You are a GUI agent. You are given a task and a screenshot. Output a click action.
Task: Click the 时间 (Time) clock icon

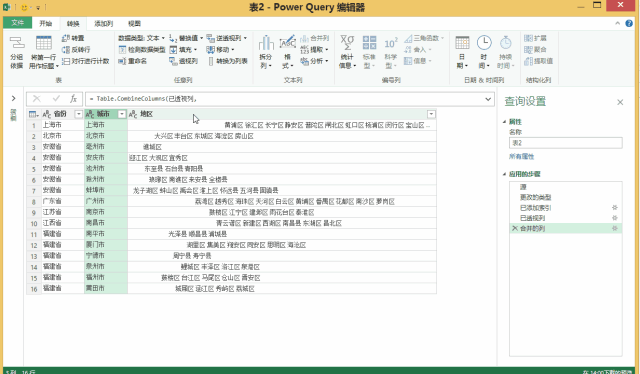click(484, 43)
